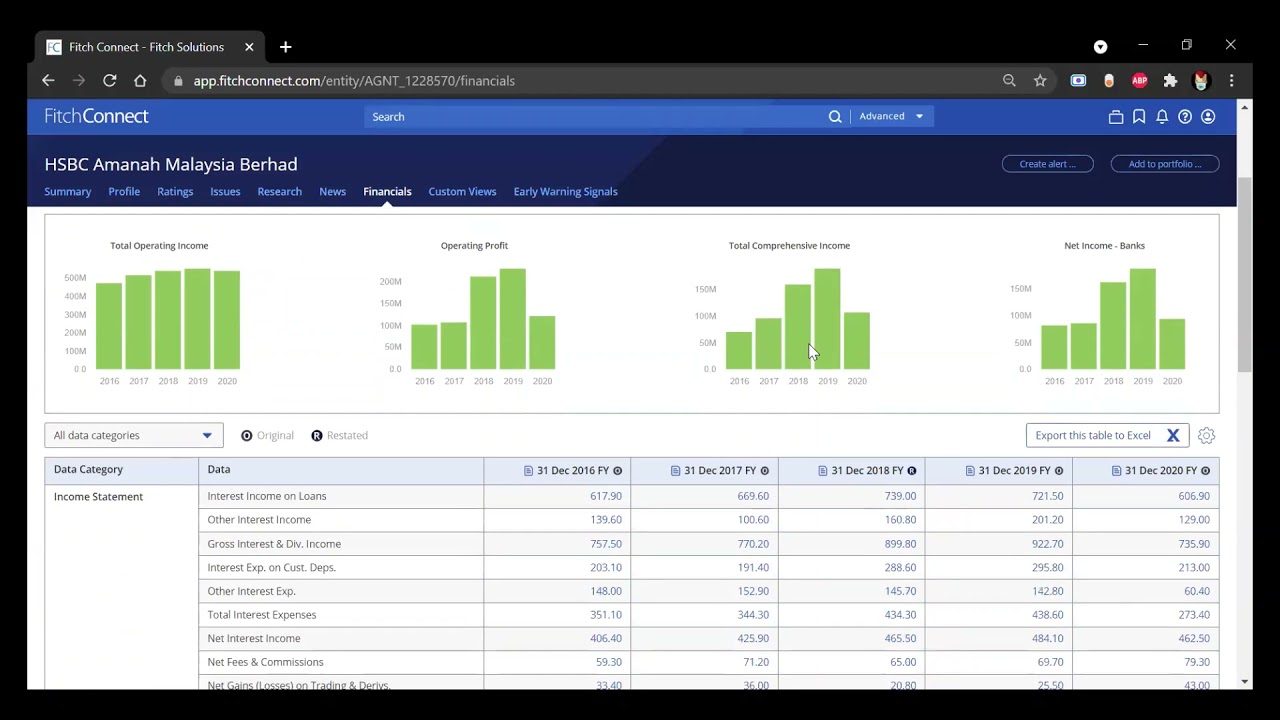
Task: Open the Early Warning Signals tab
Action: 565,192
